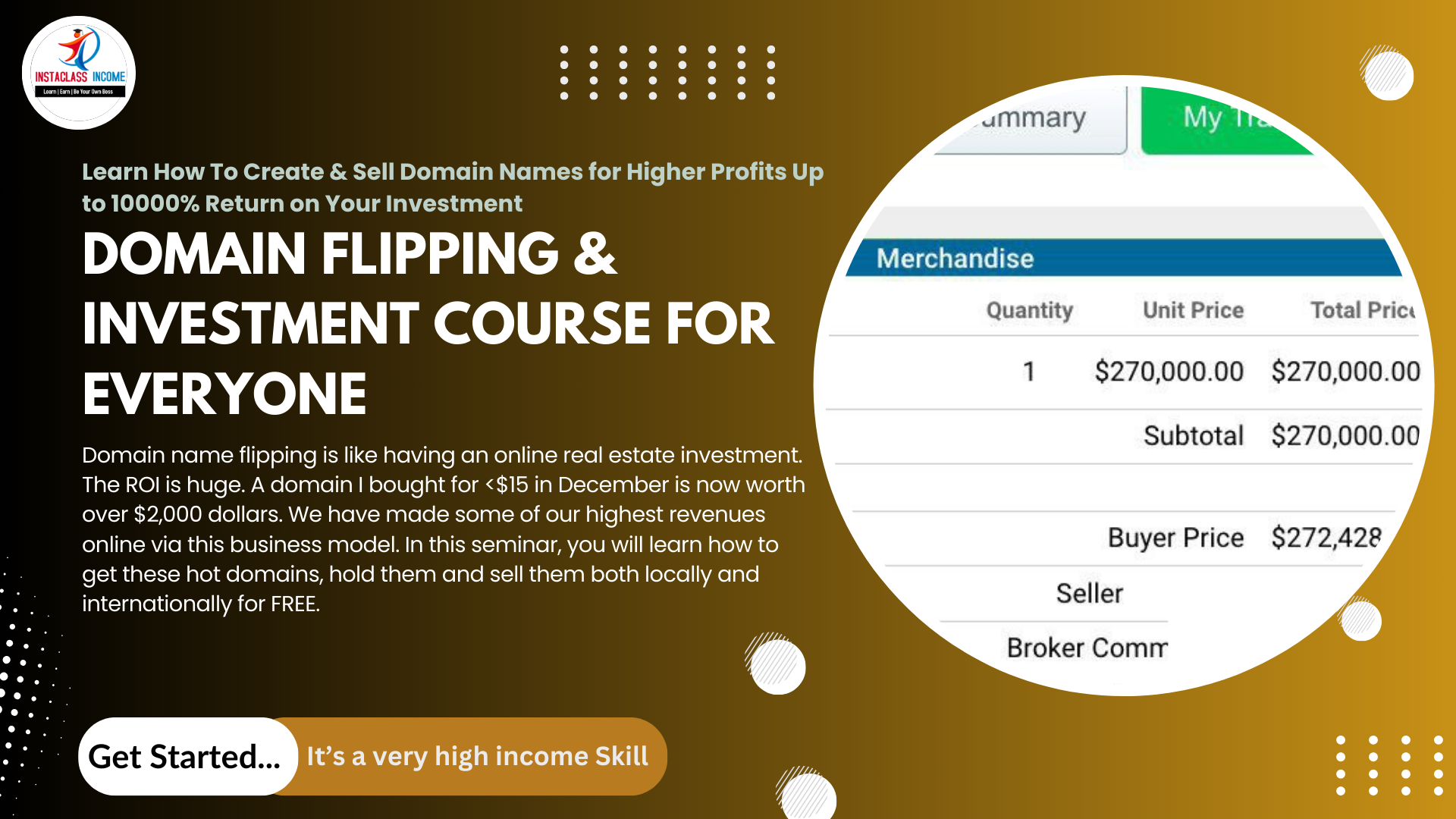
Task: Click the Buyer Price value $272,428
Action: (x=1326, y=538)
